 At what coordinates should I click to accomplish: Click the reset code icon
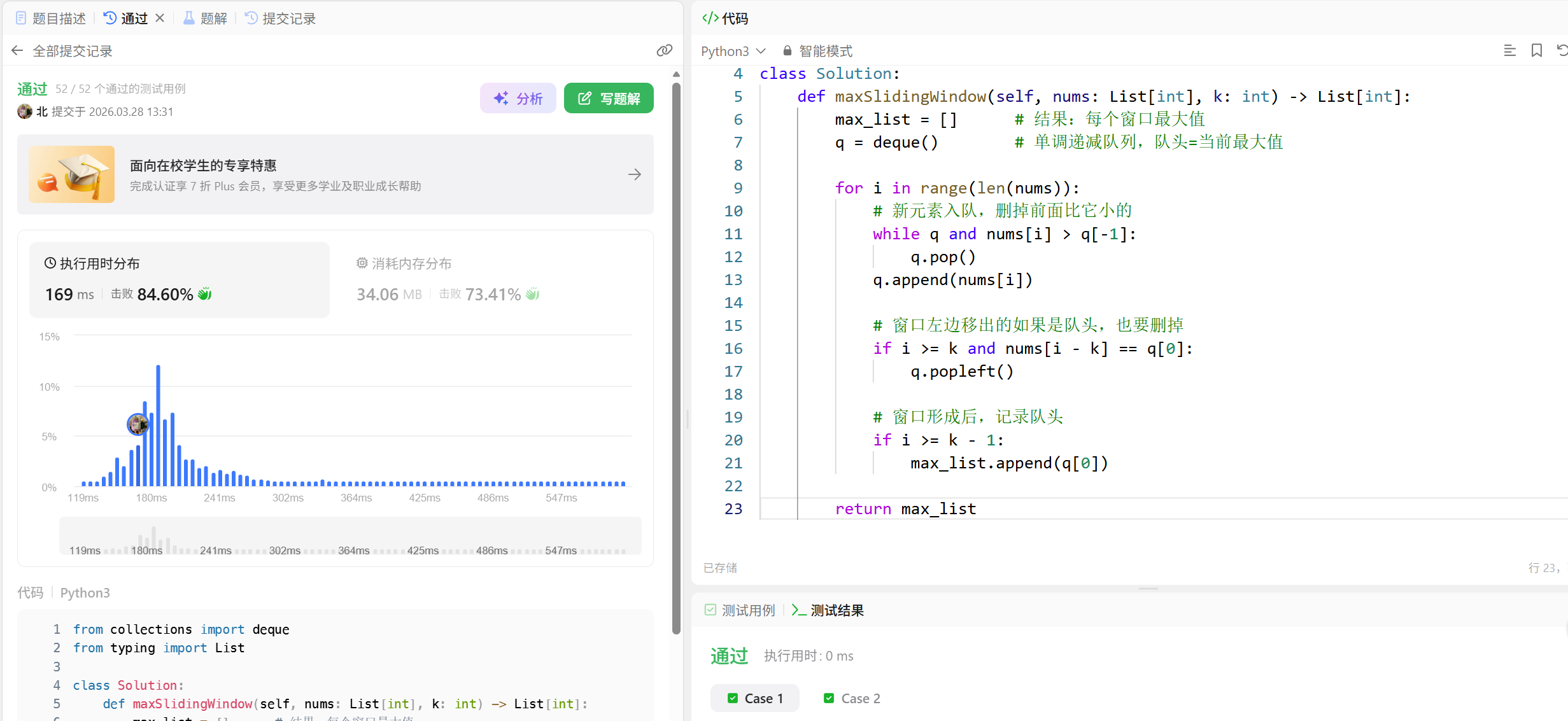tap(1562, 51)
